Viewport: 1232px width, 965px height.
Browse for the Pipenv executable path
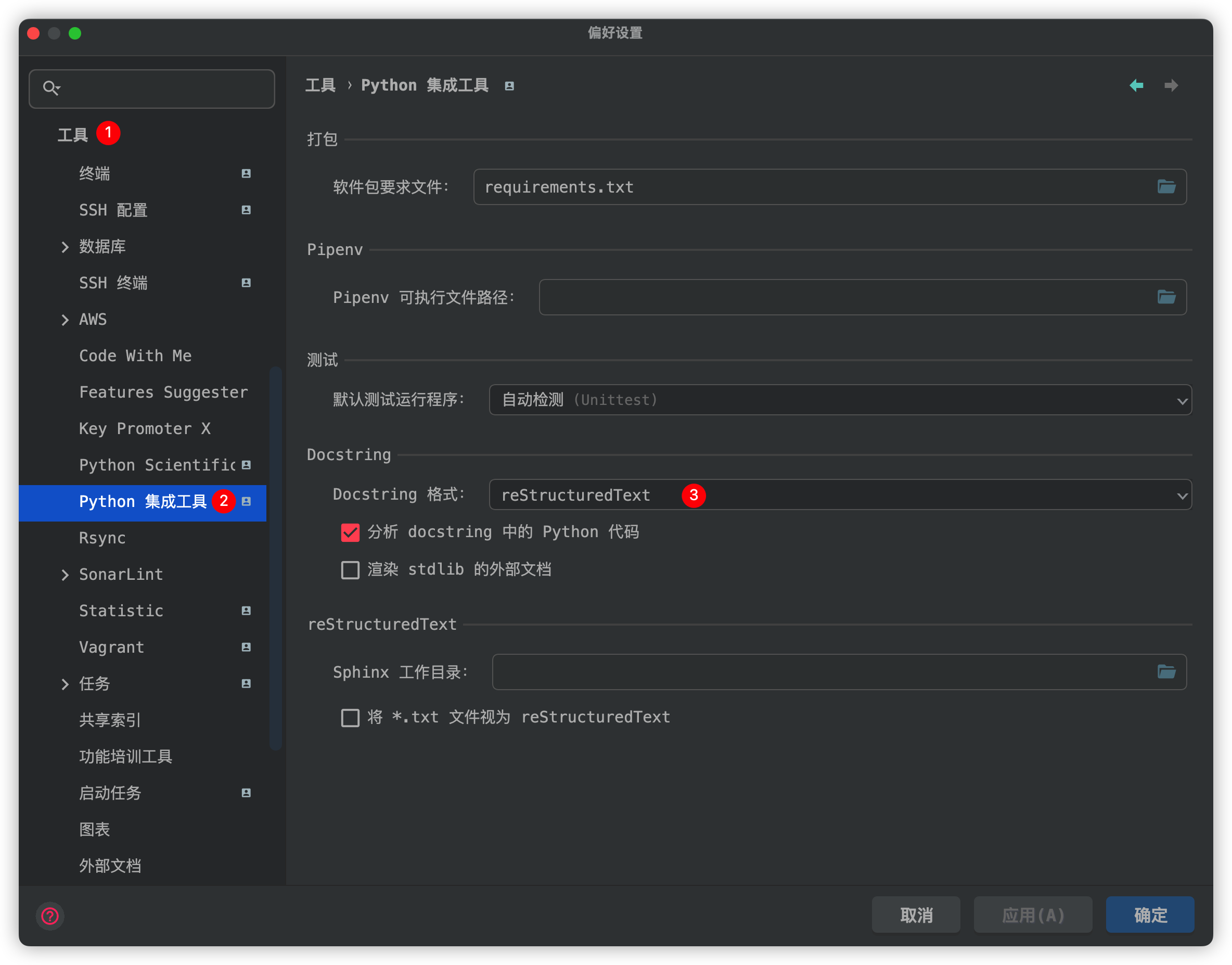tap(1167, 297)
